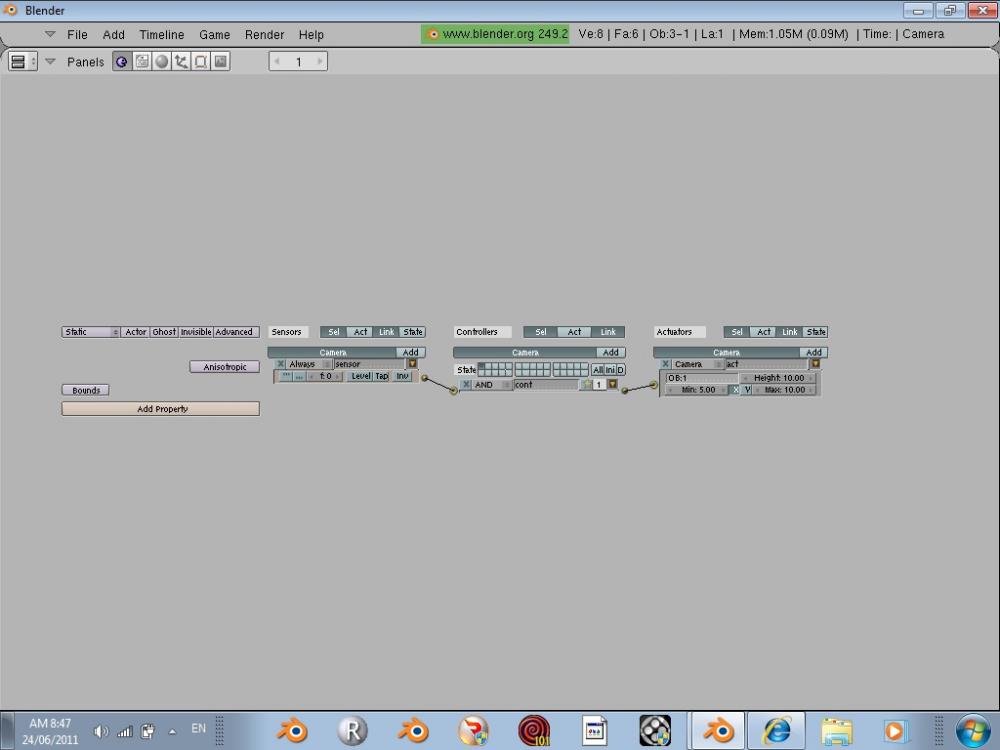Collapse the Panels header triangle
Screen dimensions: 1000x750
[50, 61]
